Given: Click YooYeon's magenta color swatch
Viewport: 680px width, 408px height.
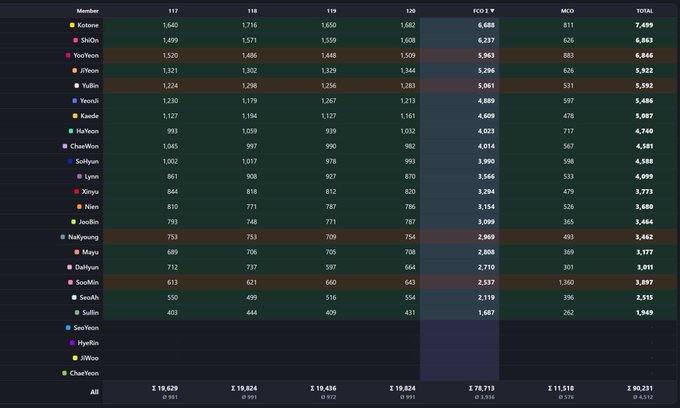Looking at the screenshot, I should (68, 55).
